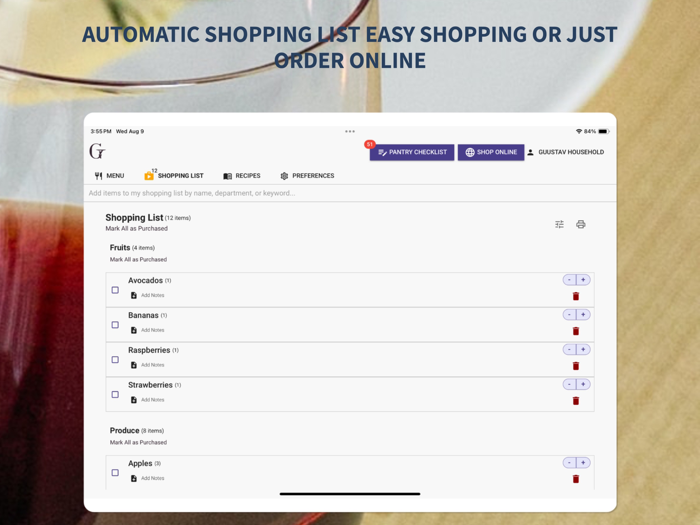Decrease Avocados quantity
The height and width of the screenshot is (525, 700).
point(569,280)
